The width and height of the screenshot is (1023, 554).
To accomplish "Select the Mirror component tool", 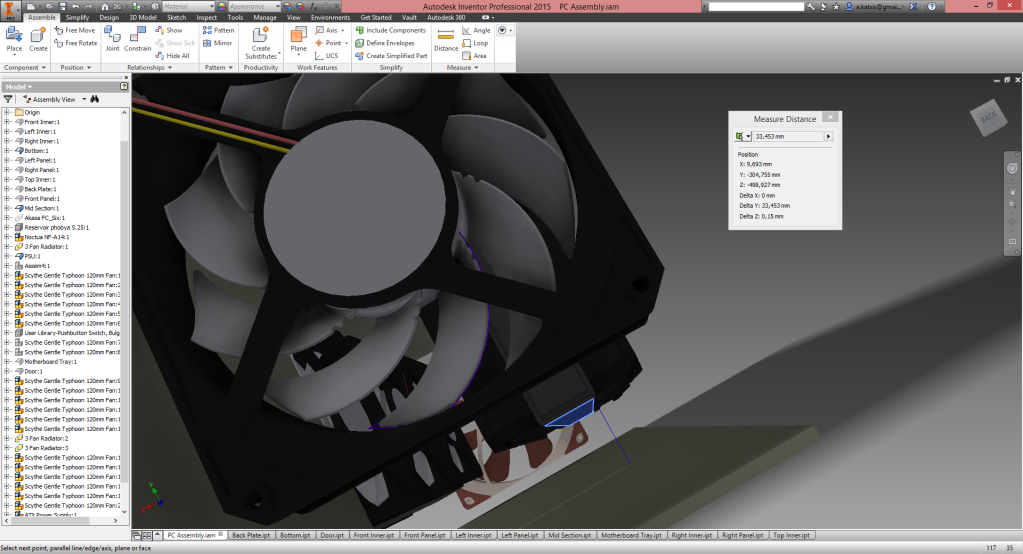I will click(217, 43).
